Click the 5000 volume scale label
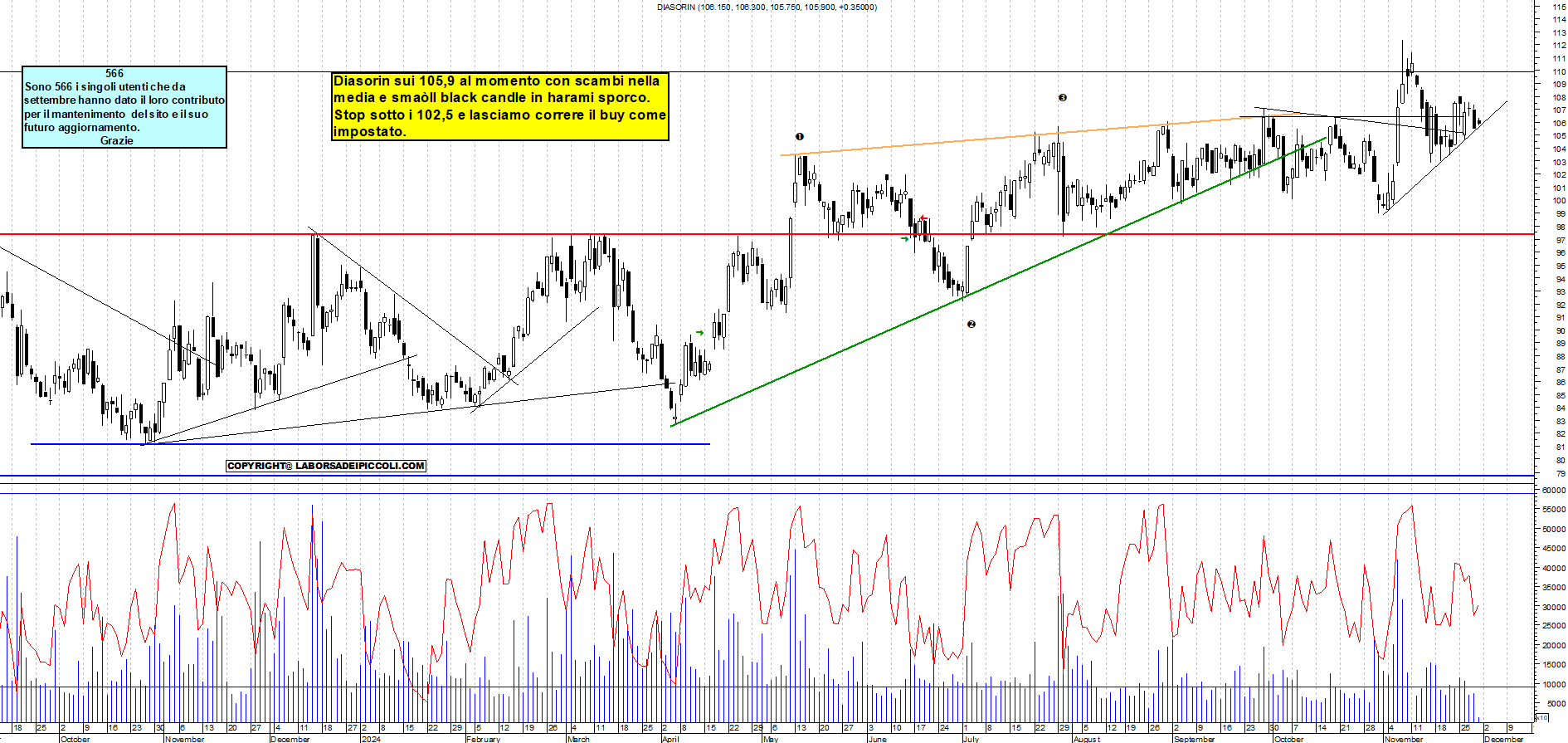Image resolution: width=1568 pixels, height=743 pixels. 1556,704
